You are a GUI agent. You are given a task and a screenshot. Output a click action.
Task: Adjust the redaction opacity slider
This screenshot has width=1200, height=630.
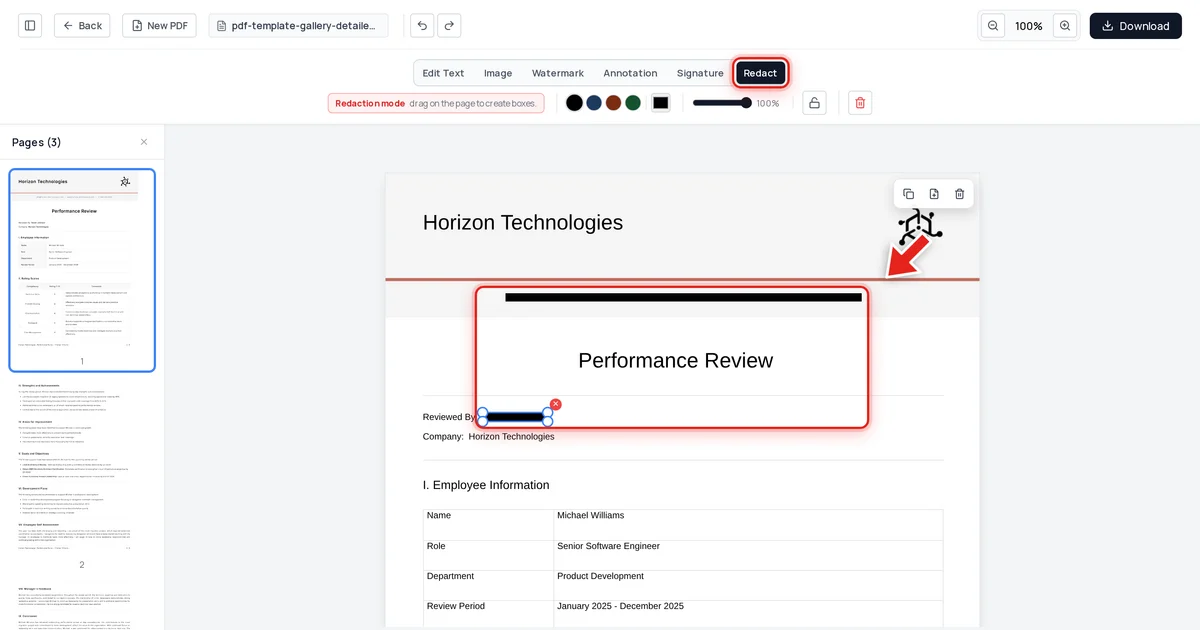coord(722,103)
